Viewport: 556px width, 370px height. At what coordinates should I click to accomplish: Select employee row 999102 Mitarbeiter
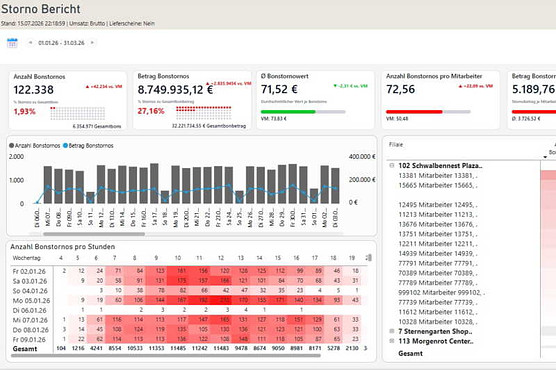pos(441,292)
